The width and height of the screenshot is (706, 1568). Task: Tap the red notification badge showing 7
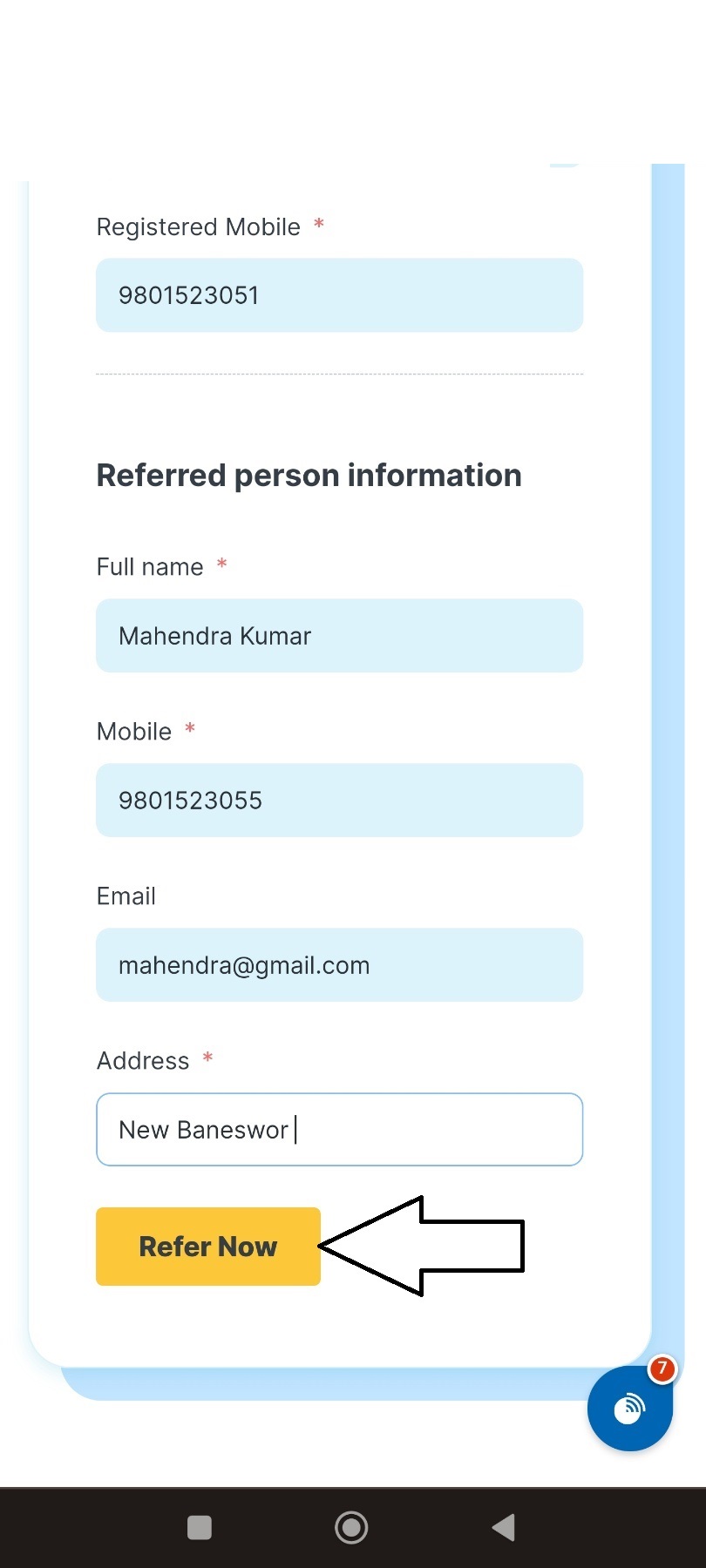click(662, 1369)
